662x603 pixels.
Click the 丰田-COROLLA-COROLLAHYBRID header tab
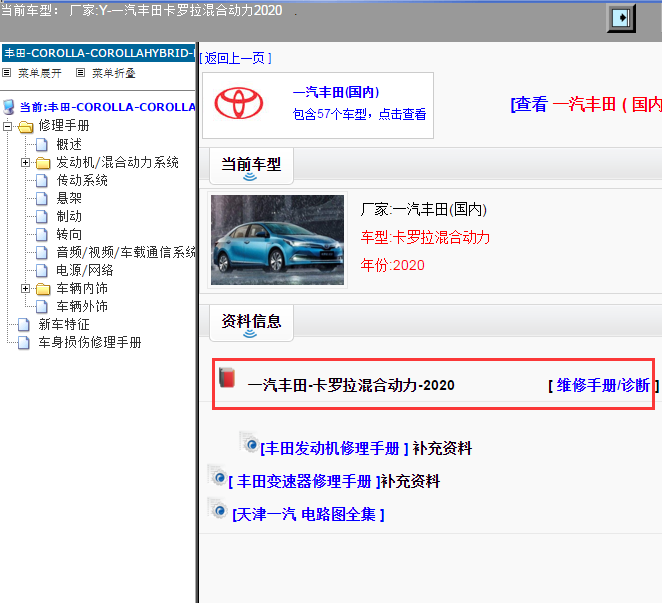click(x=98, y=53)
